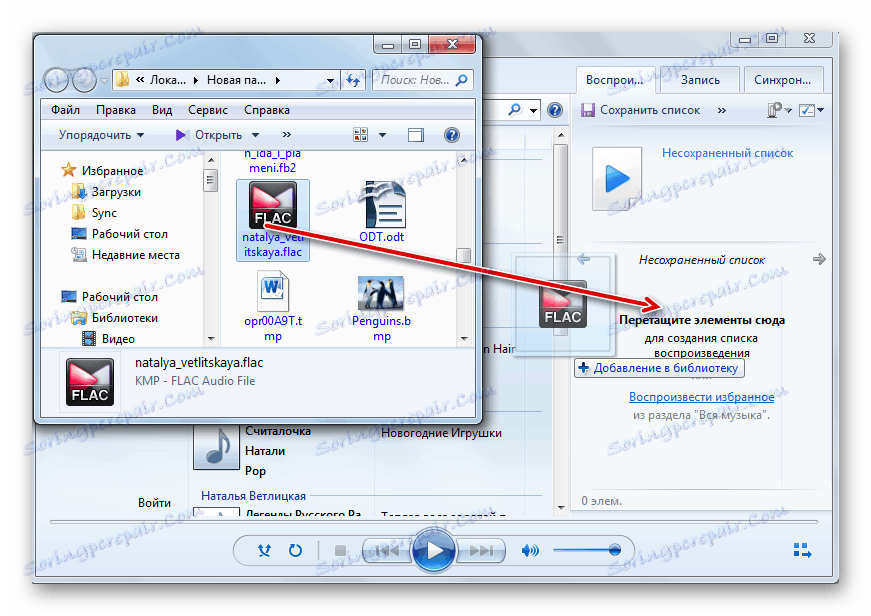This screenshot has width=871, height=616.
Task: Click the Explorer back navigation button
Action: 57,80
